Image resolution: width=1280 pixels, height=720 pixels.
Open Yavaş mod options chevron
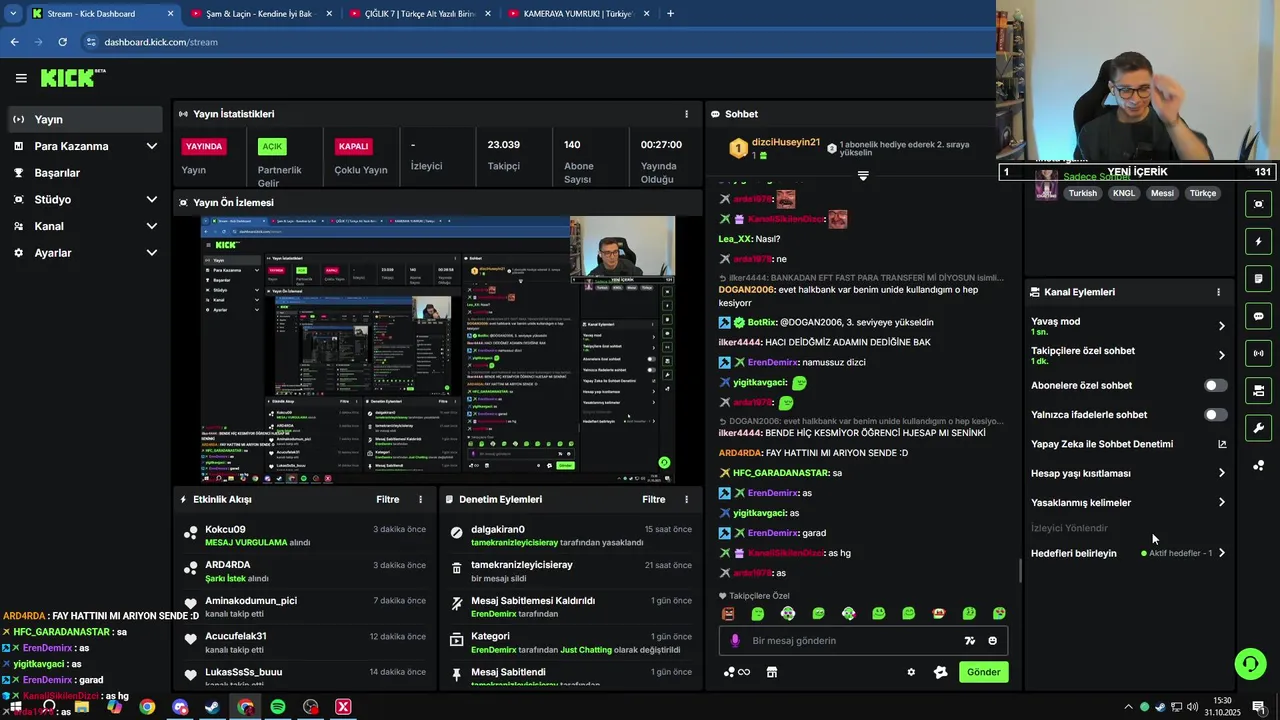(1221, 326)
